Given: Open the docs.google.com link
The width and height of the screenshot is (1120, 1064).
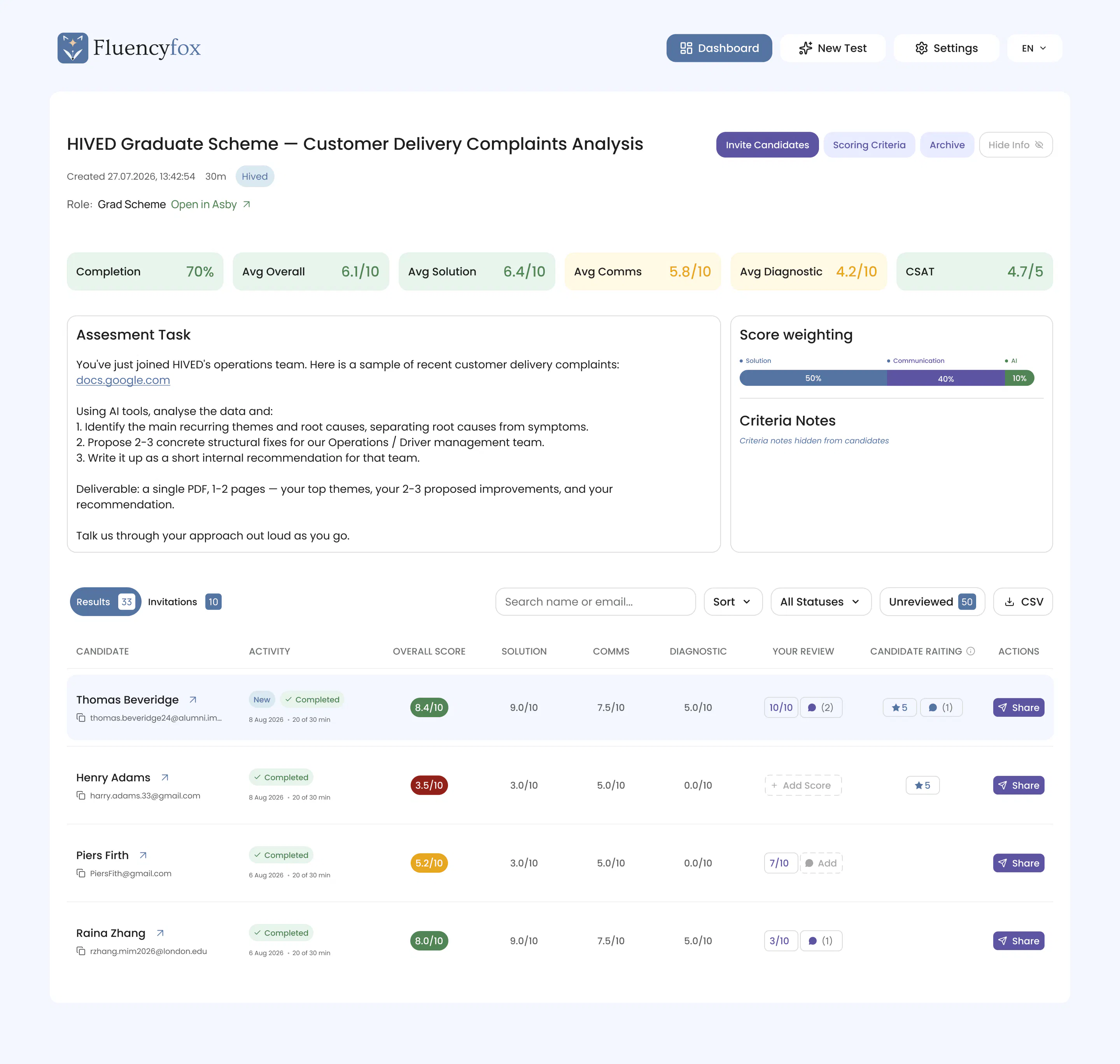Looking at the screenshot, I should point(123,380).
